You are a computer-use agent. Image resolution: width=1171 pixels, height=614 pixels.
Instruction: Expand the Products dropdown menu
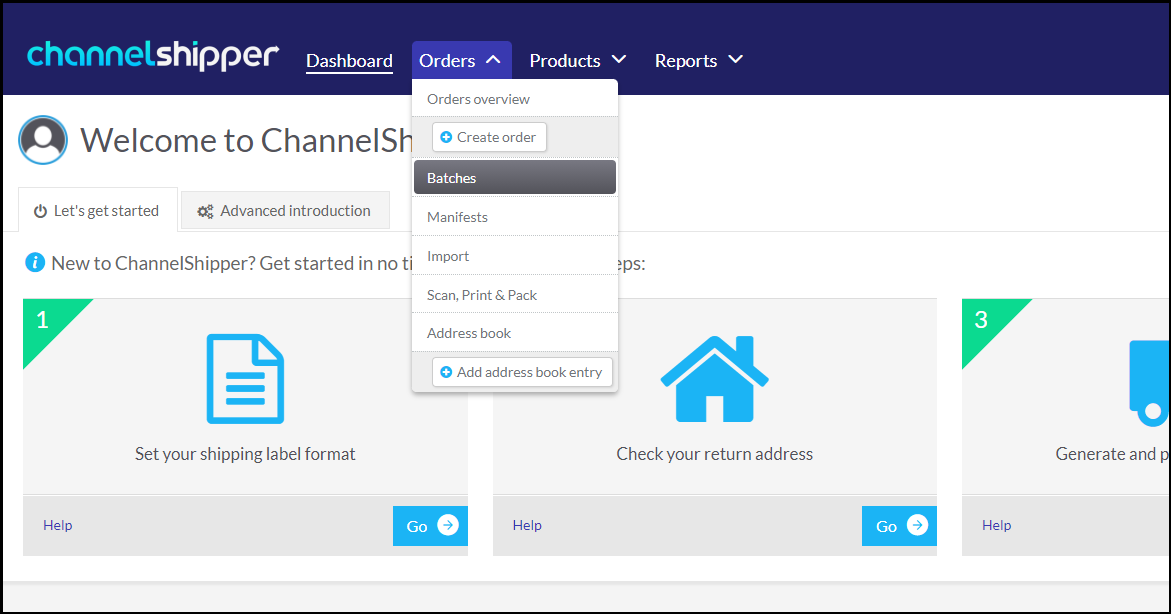click(578, 61)
